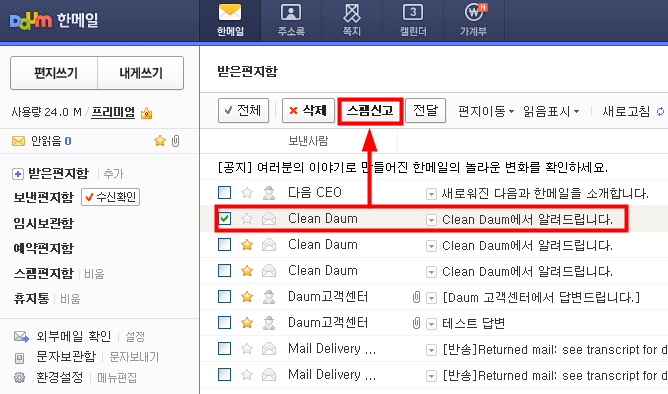The width and height of the screenshot is (668, 394).
Task: Click the 환경설정 gear icon
Action: [19, 377]
